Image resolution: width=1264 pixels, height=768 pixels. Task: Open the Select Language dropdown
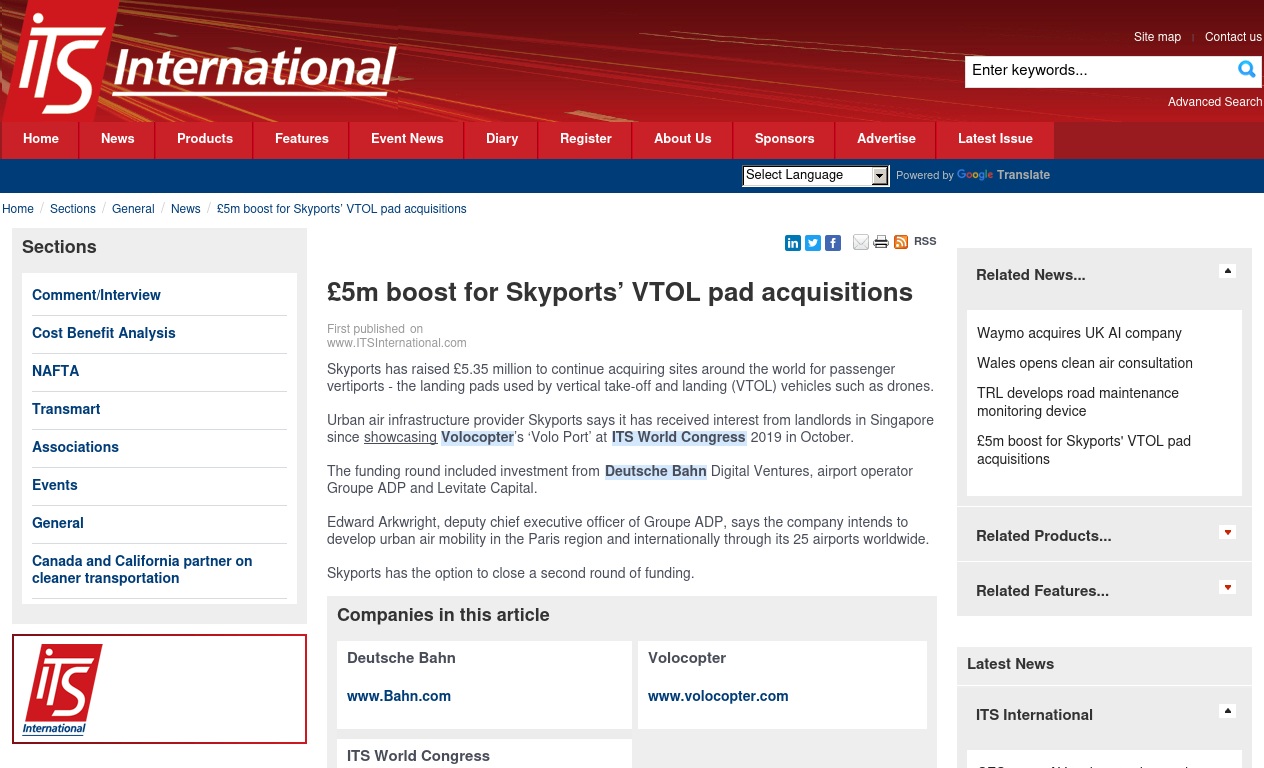tap(816, 176)
